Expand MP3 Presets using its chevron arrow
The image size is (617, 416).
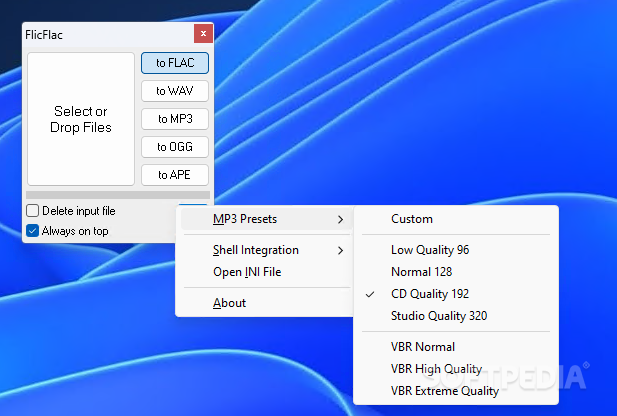pyautogui.click(x=340, y=220)
